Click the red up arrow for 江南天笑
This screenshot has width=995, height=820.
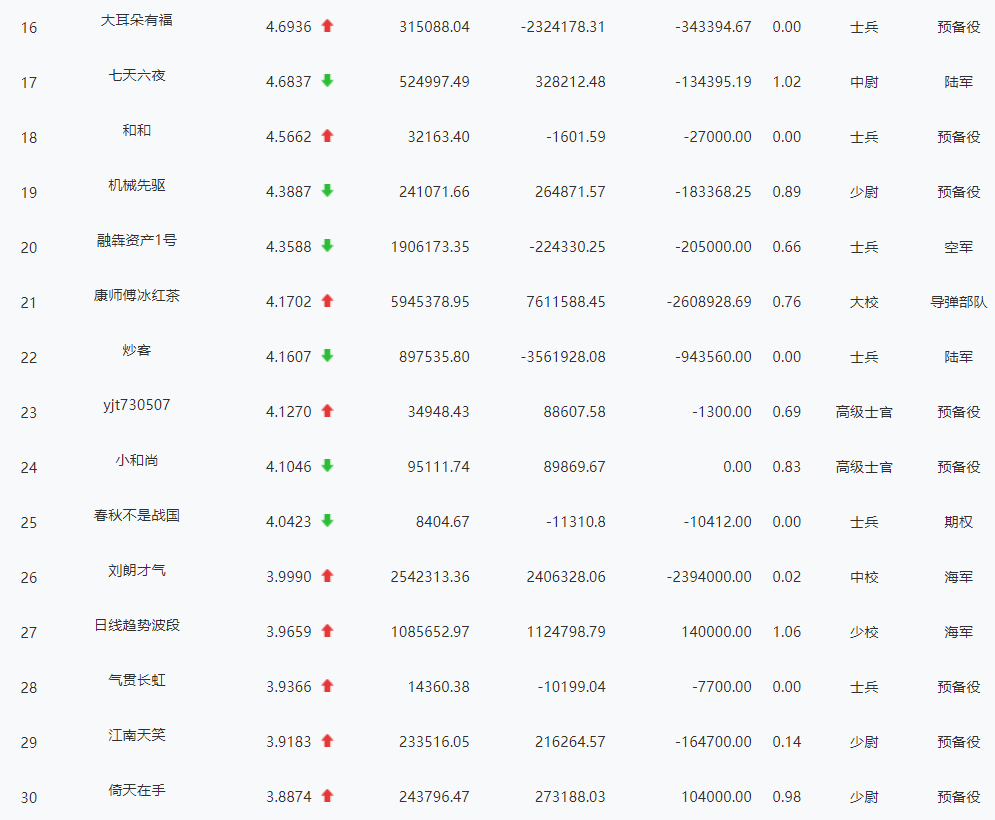click(327, 741)
